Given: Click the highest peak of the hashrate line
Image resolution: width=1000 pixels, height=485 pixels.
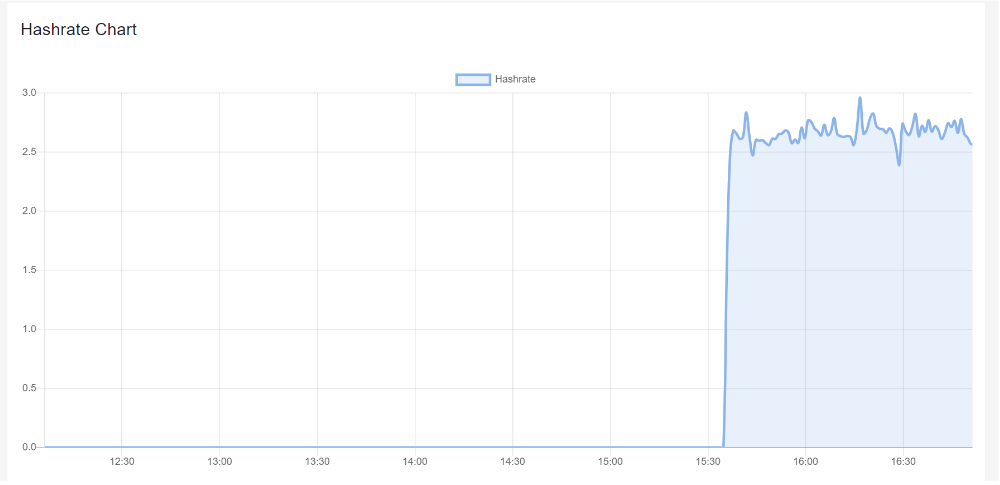Looking at the screenshot, I should [x=860, y=98].
